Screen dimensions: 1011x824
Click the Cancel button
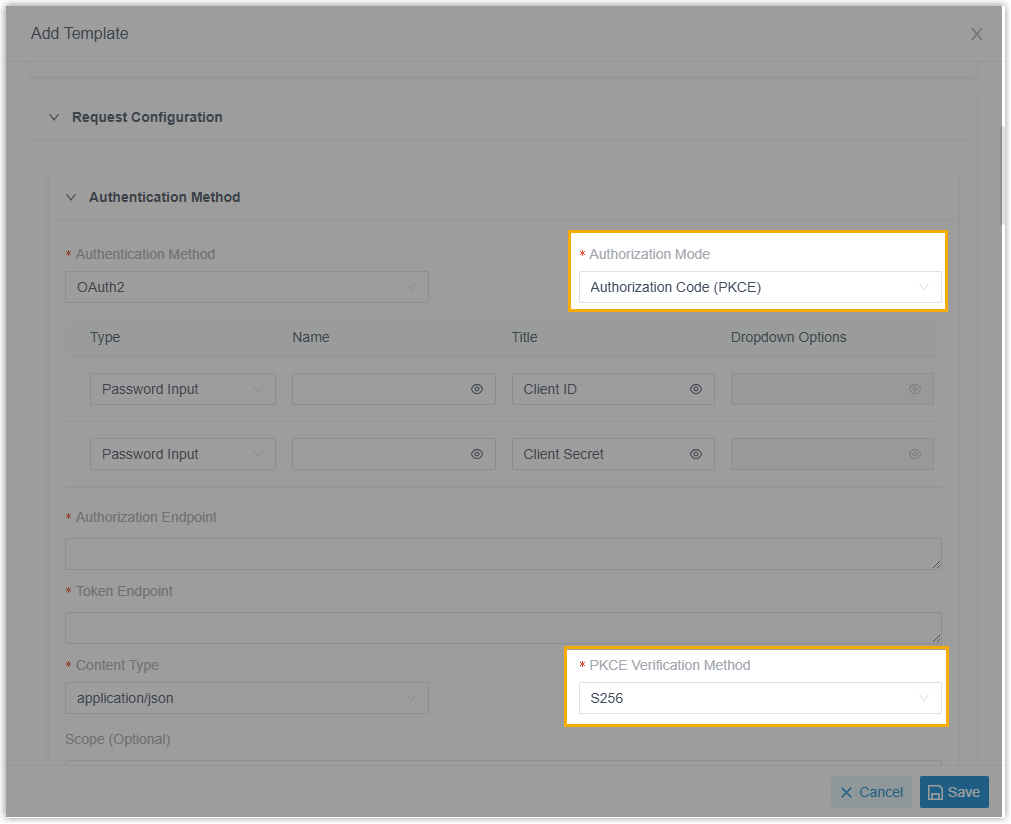click(871, 792)
